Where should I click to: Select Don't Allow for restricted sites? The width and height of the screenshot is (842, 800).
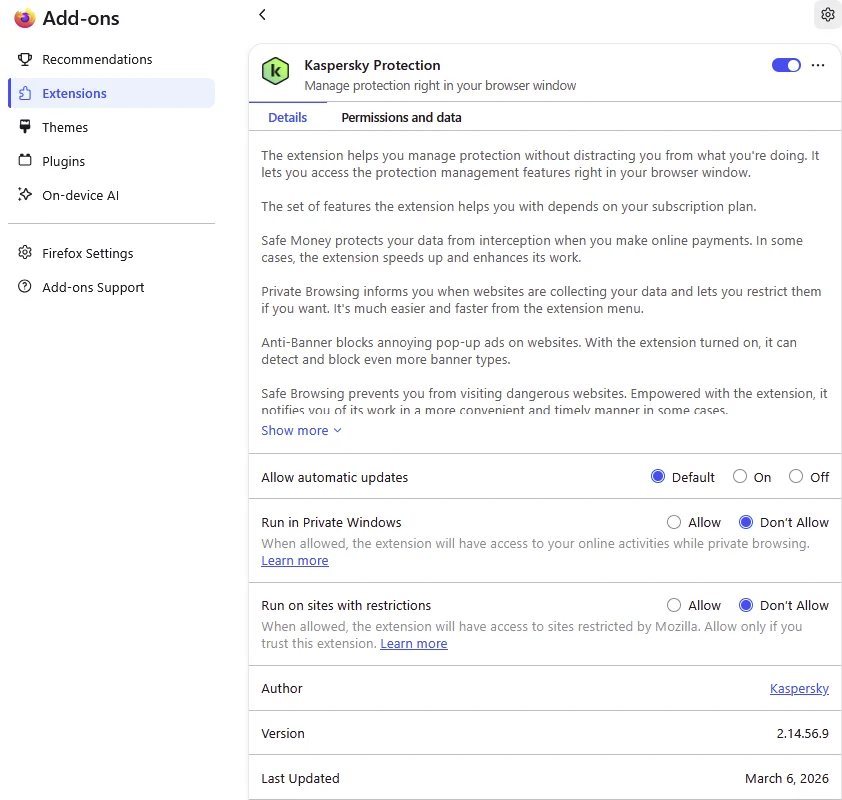(x=746, y=605)
